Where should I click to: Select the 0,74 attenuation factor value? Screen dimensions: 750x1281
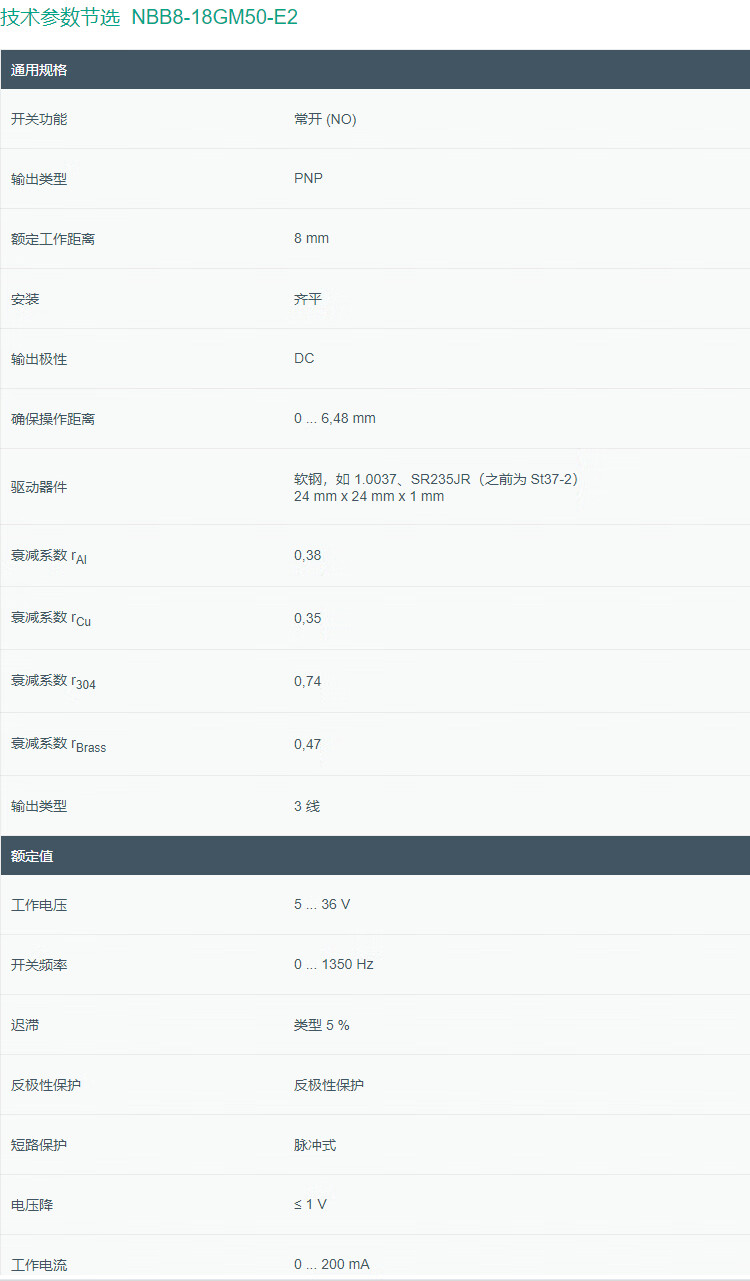pyautogui.click(x=308, y=680)
